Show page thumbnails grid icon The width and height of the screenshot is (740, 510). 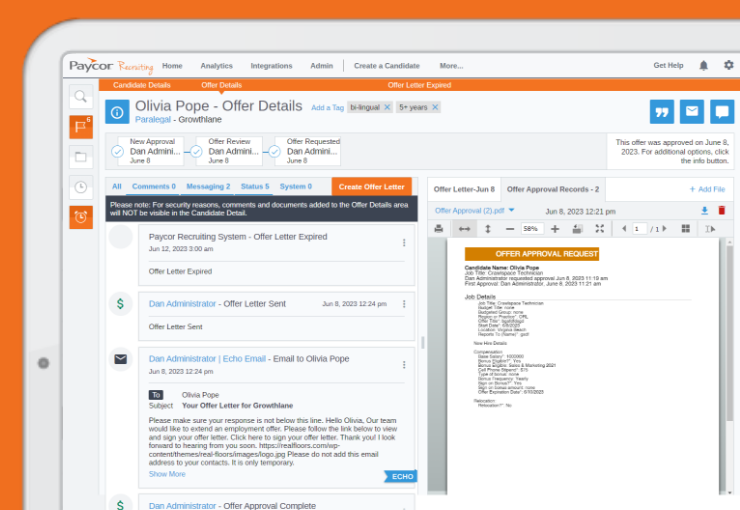point(686,229)
